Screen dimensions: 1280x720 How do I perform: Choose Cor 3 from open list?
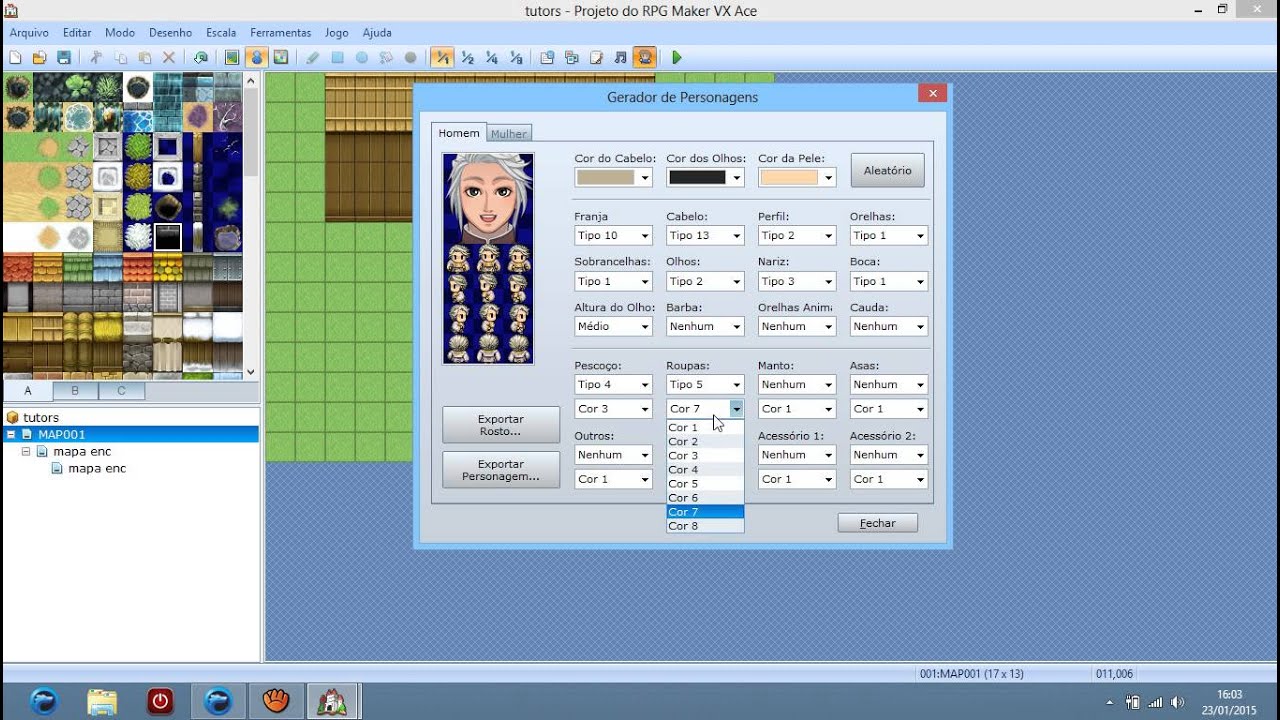[705, 455]
